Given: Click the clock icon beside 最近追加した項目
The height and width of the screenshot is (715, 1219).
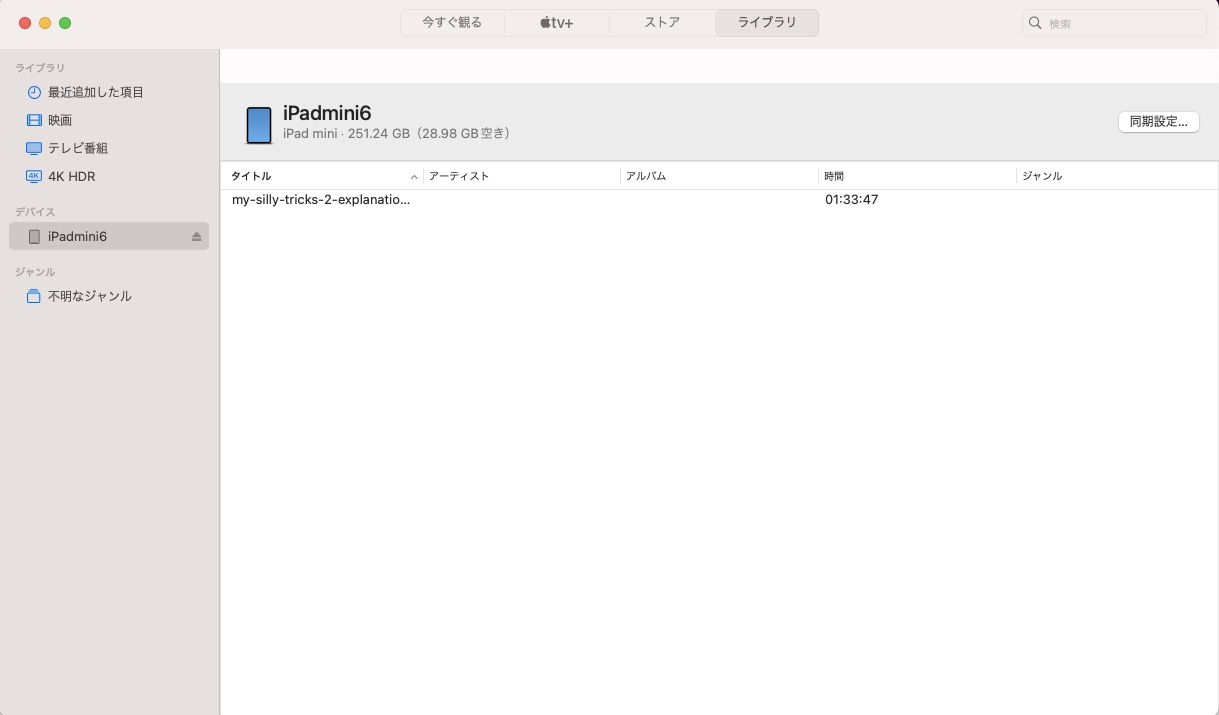Looking at the screenshot, I should [34, 92].
